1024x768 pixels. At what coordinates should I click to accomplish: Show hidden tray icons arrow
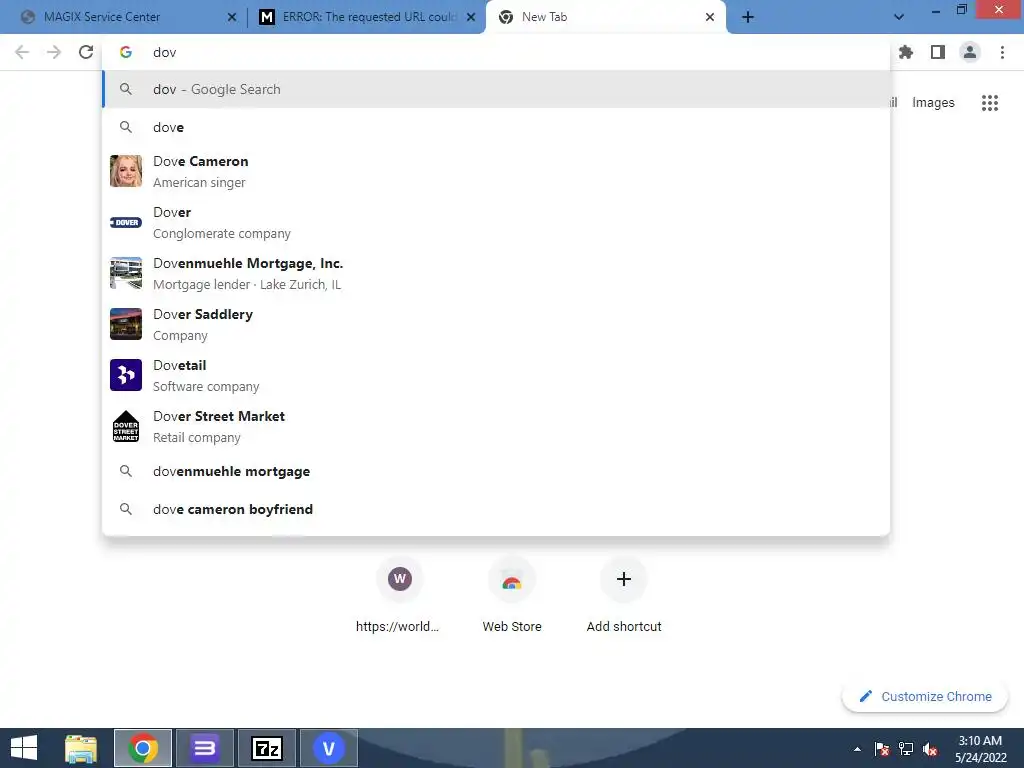tap(857, 749)
